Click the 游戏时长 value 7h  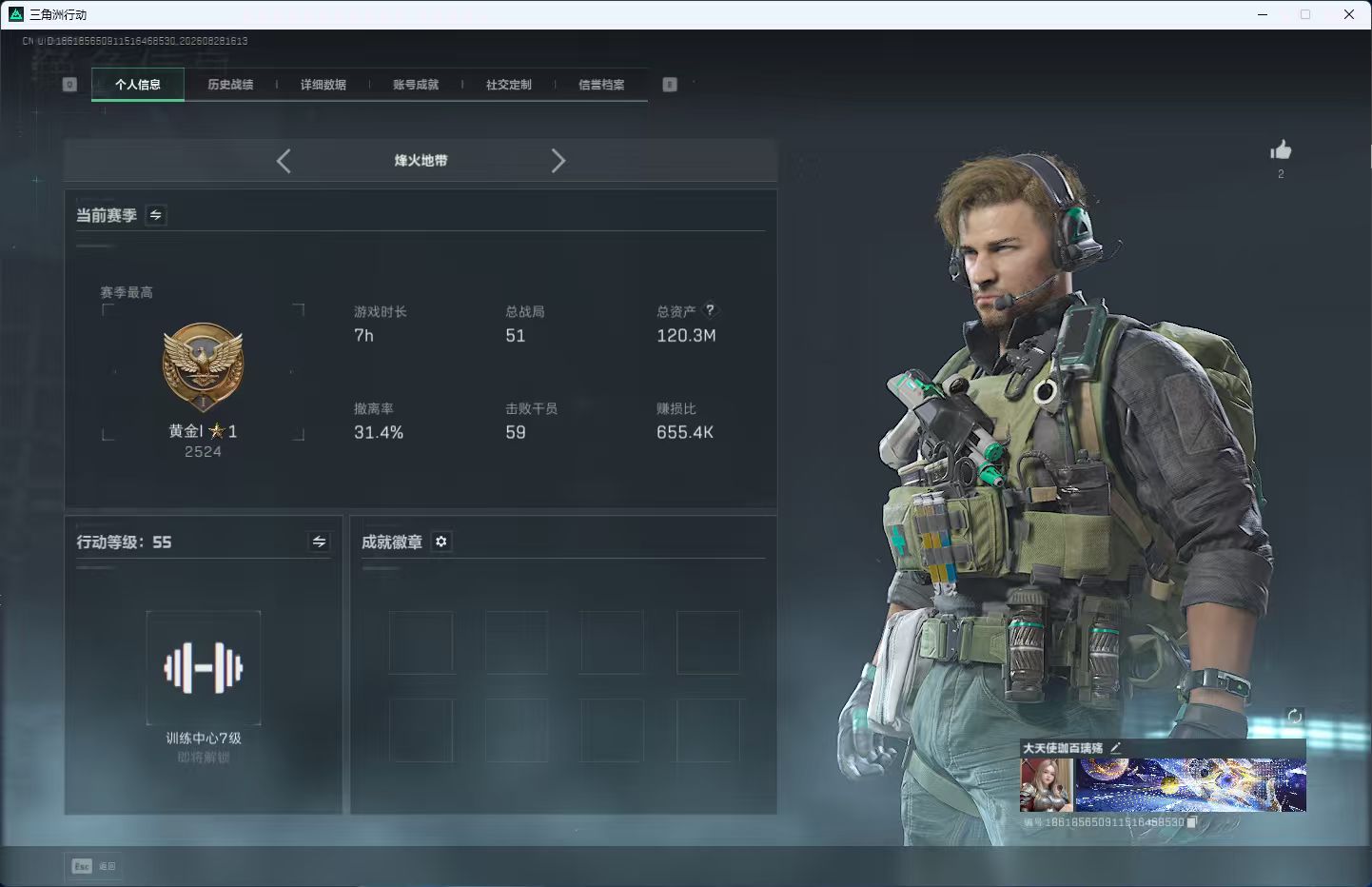(363, 336)
